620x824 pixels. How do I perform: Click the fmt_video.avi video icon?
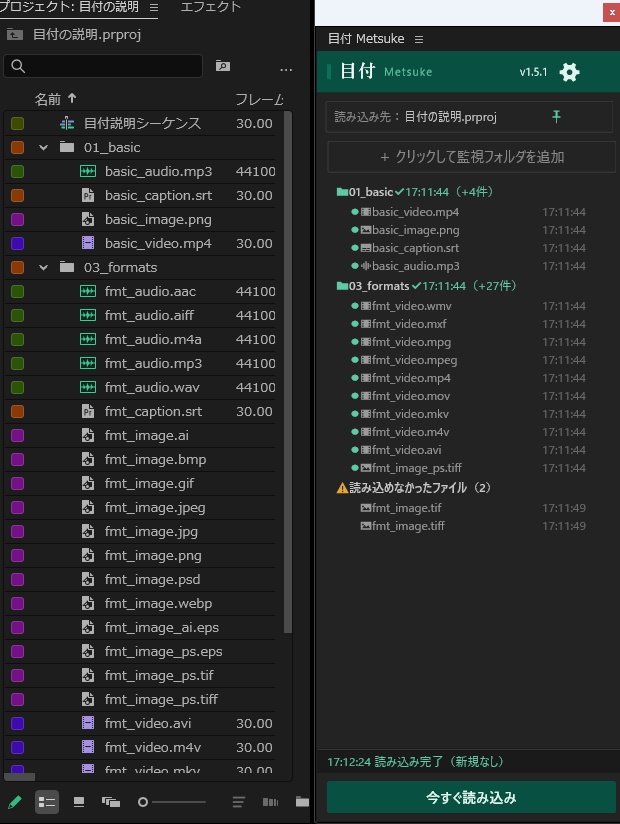pyautogui.click(x=88, y=723)
